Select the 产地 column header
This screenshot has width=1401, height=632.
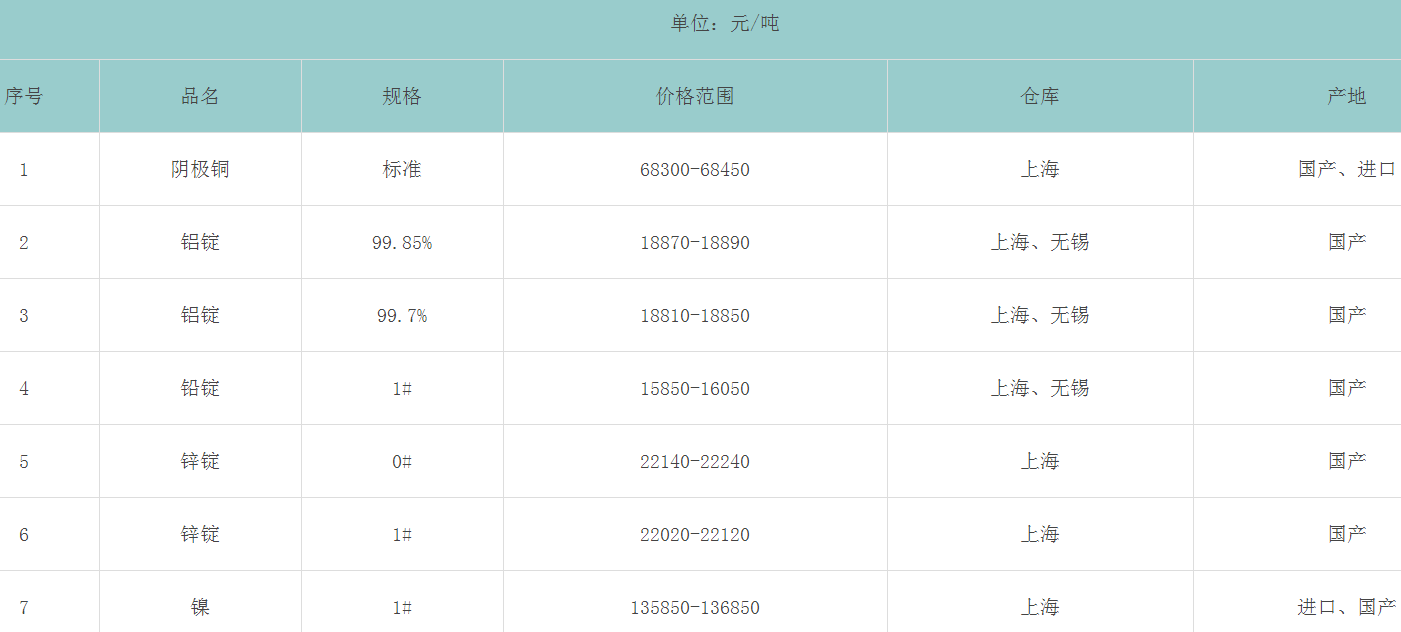1346,96
